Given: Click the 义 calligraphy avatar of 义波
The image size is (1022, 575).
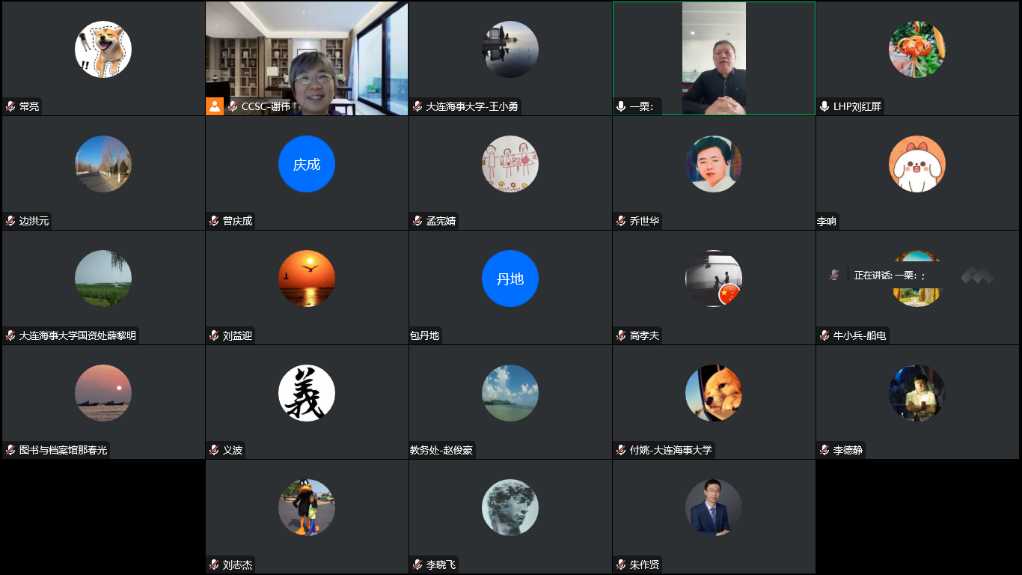Looking at the screenshot, I should 306,393.
